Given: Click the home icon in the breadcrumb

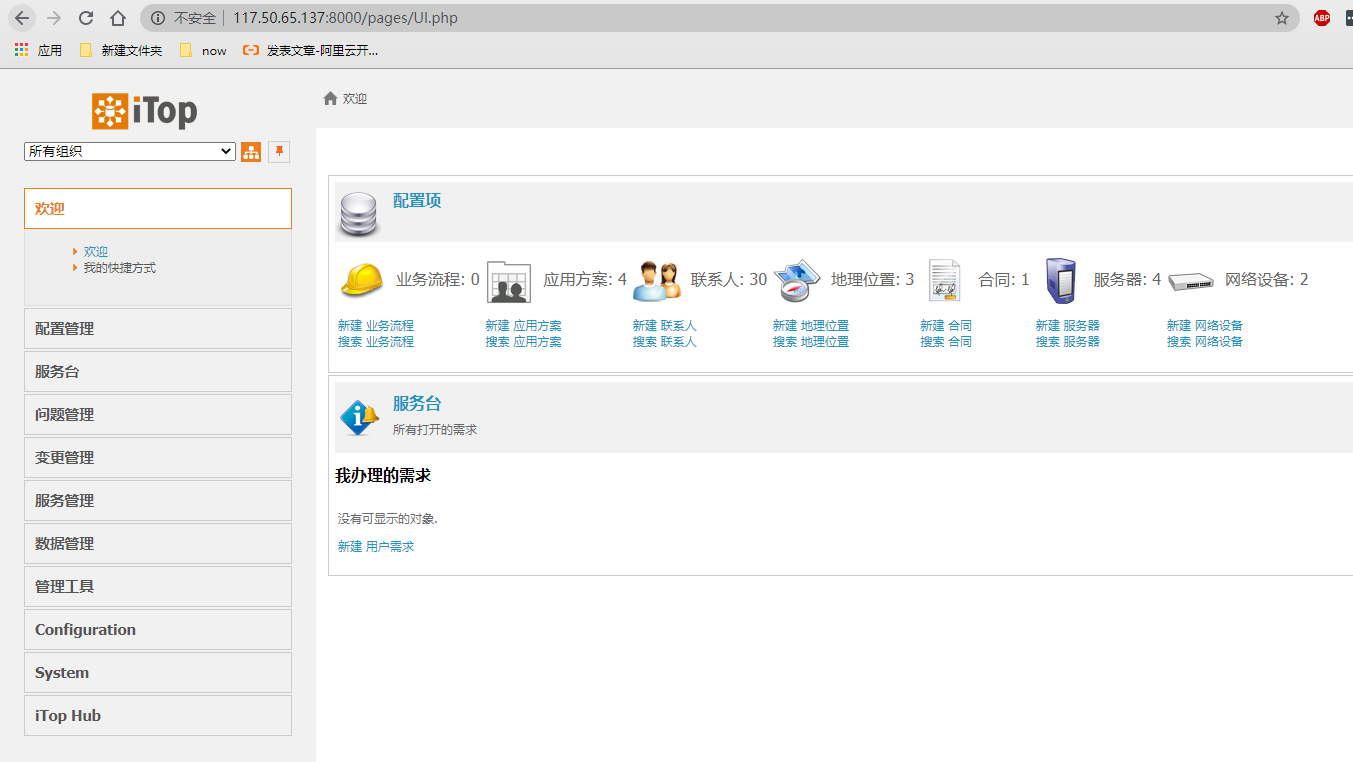Looking at the screenshot, I should 331,98.
